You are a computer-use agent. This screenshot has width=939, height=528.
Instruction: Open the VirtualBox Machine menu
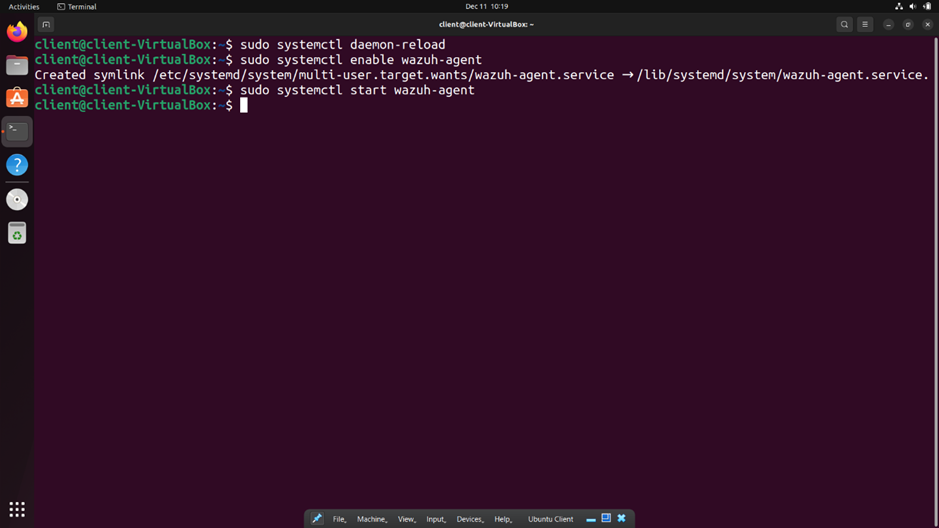click(x=372, y=519)
